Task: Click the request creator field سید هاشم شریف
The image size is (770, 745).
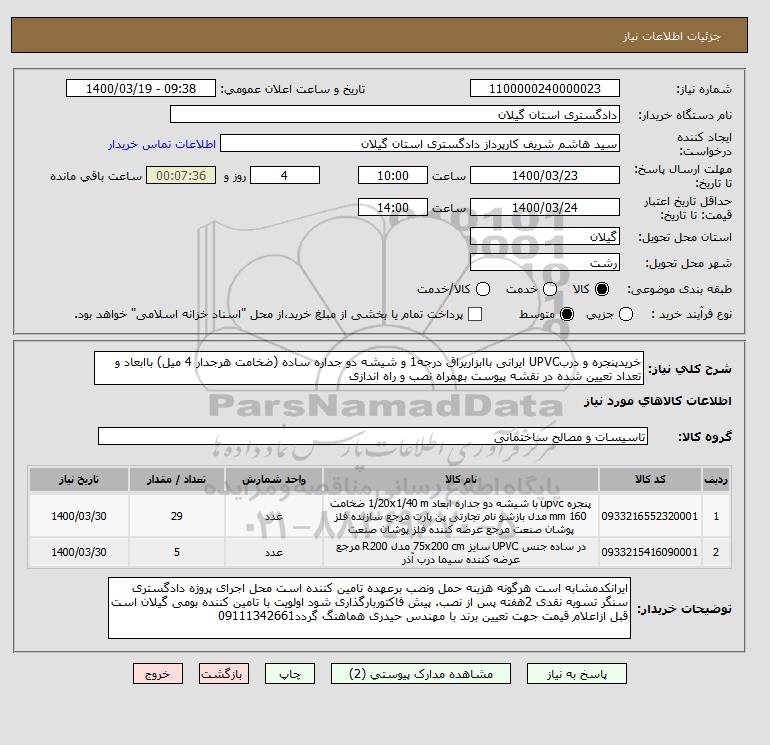Action: pos(420,143)
